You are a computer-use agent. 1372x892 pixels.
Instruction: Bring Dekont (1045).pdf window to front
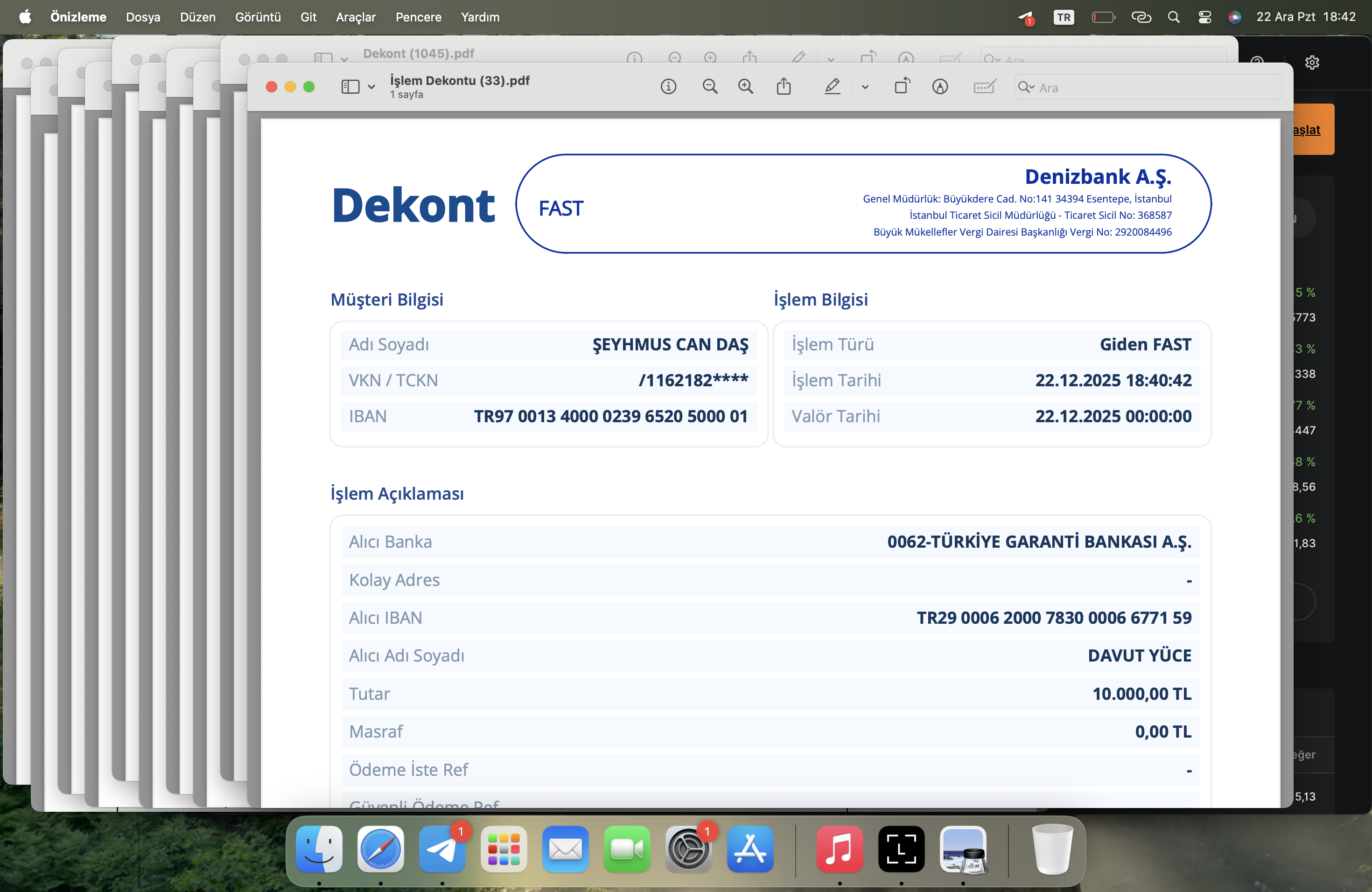(419, 54)
